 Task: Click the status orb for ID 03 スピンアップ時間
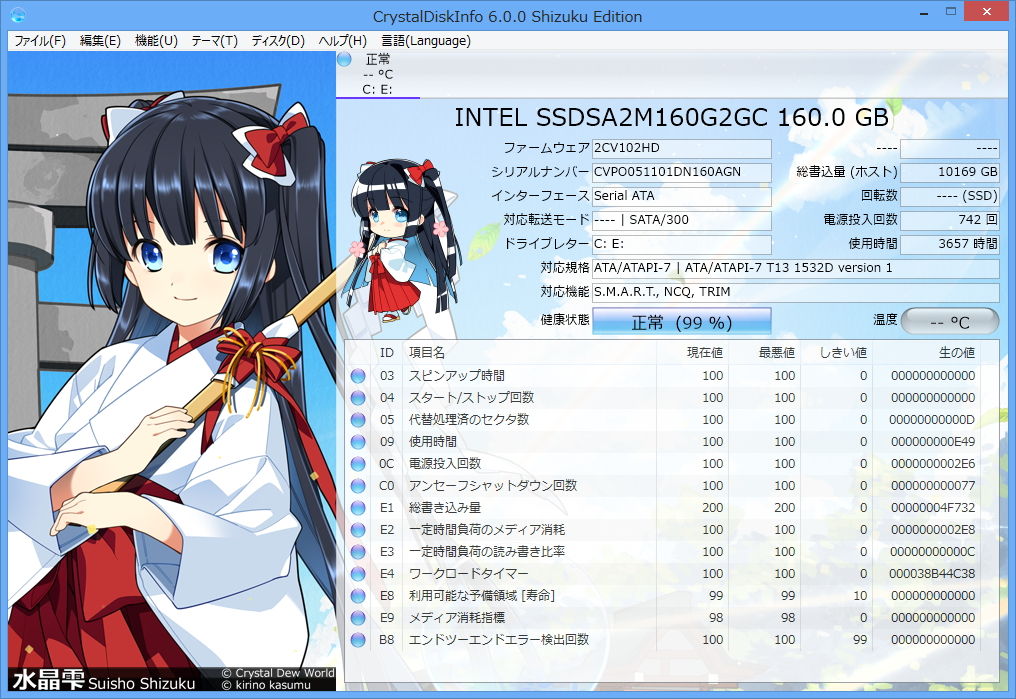(358, 376)
